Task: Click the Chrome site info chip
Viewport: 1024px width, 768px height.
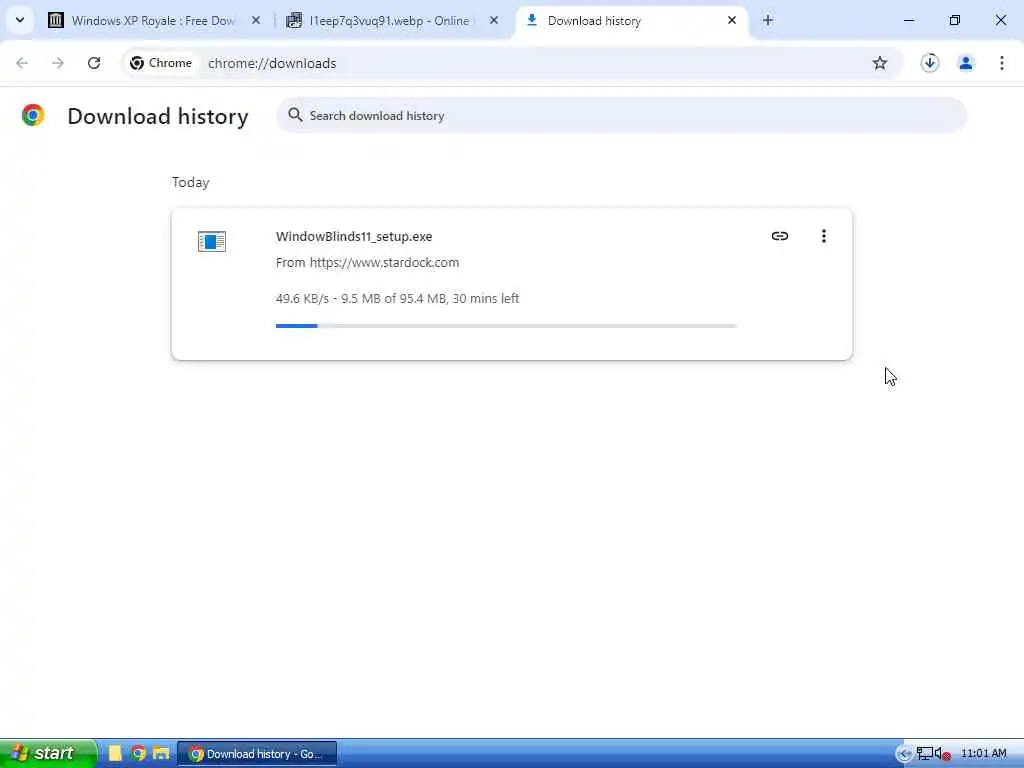Action: (x=161, y=63)
